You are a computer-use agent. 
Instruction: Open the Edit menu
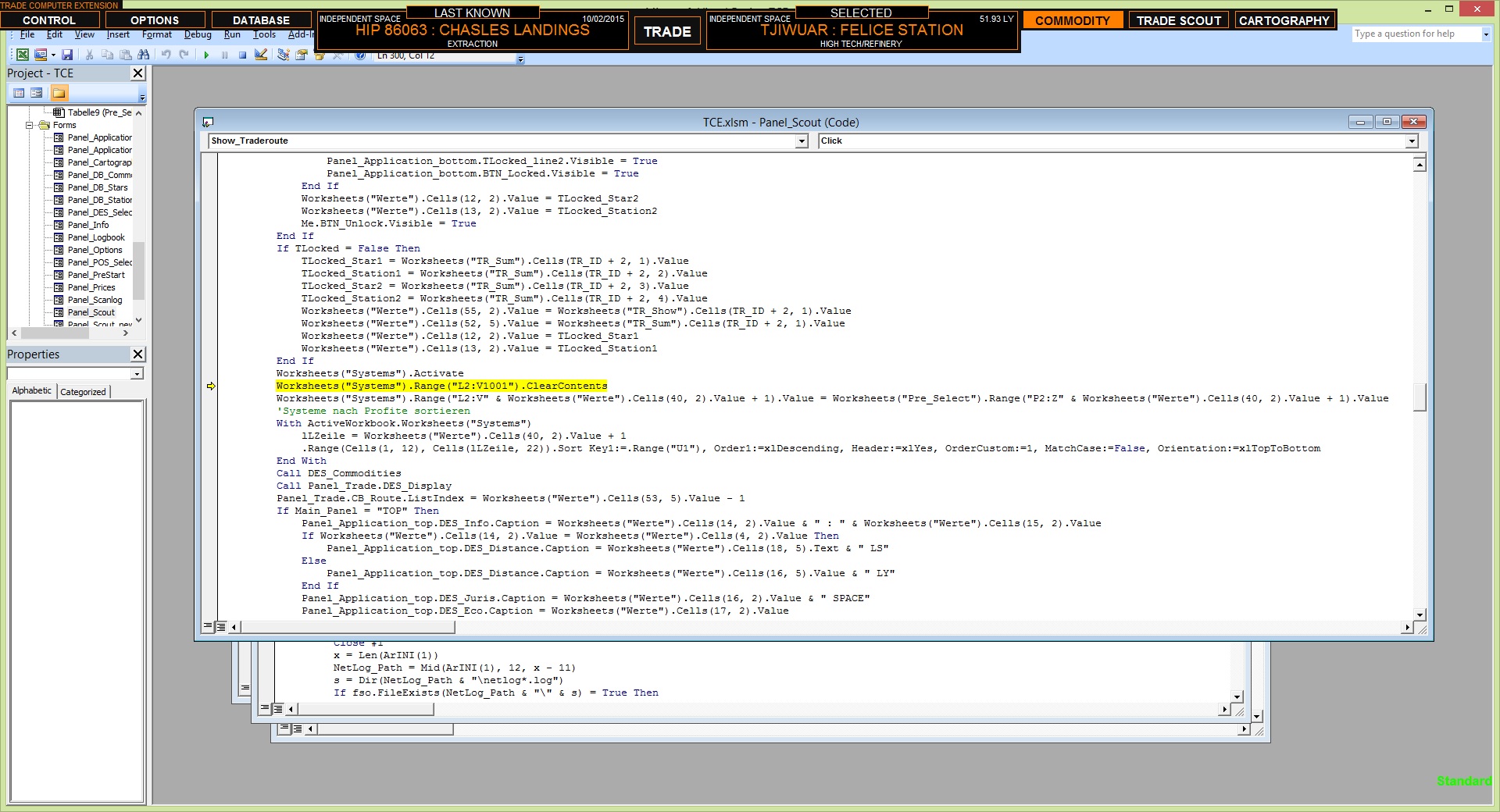point(55,34)
